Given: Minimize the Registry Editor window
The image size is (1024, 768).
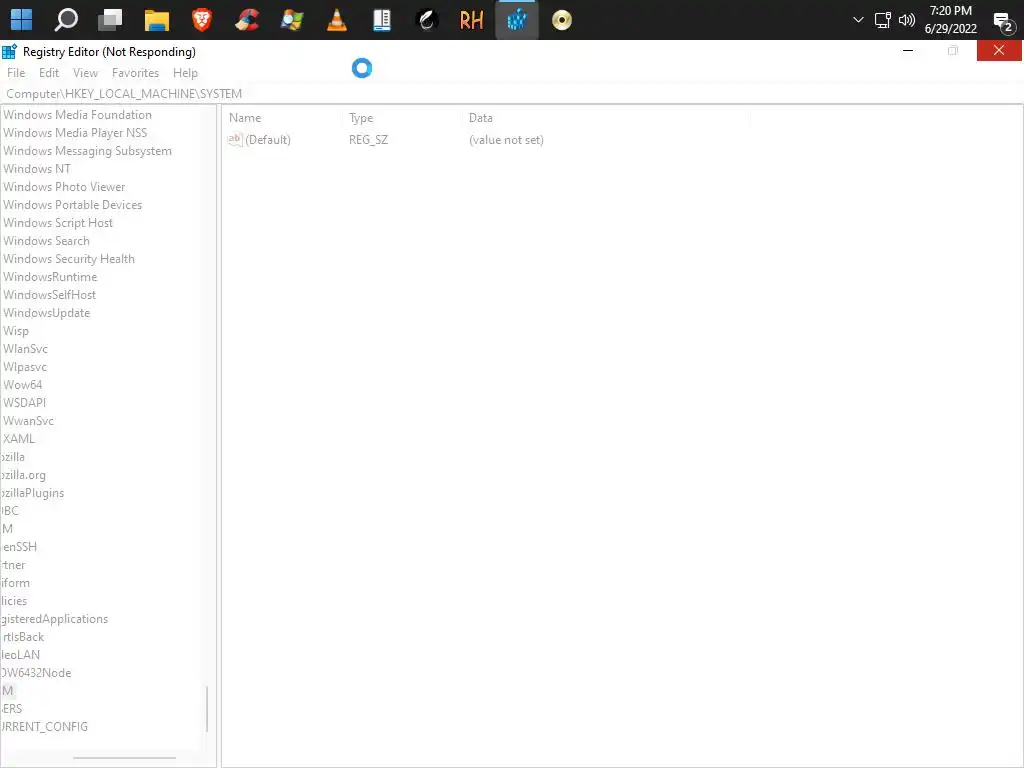Looking at the screenshot, I should pos(908,50).
